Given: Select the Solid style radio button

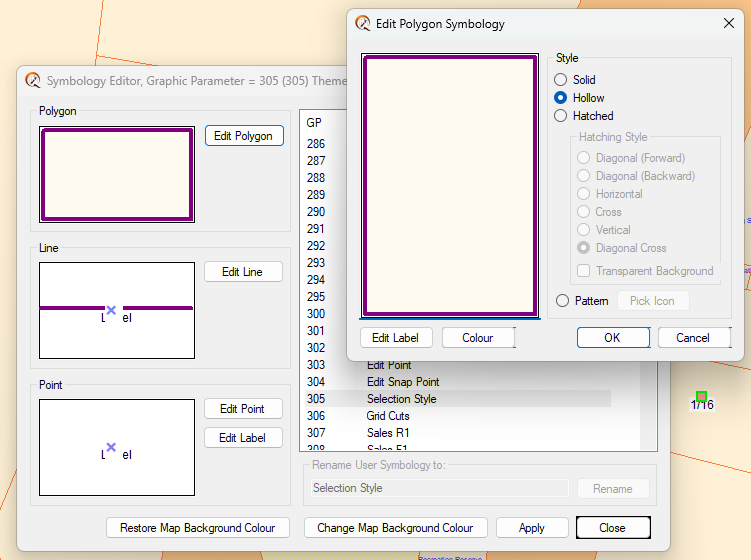Looking at the screenshot, I should pos(561,80).
